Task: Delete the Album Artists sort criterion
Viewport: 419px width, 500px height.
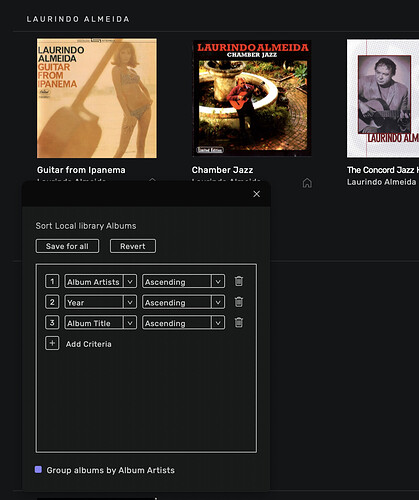Action: 239,281
